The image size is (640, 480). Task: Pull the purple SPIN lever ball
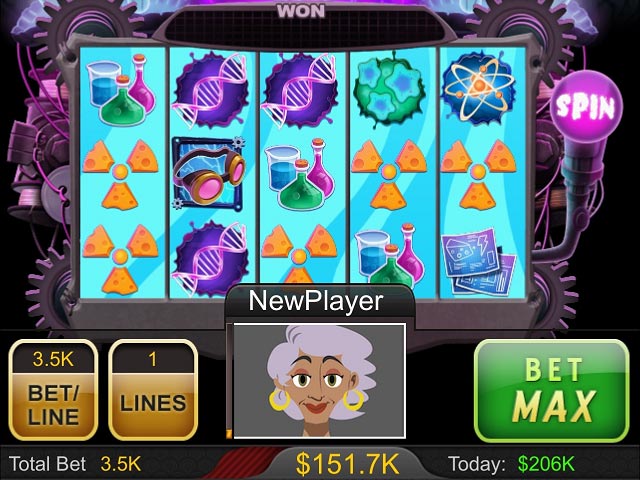(587, 105)
